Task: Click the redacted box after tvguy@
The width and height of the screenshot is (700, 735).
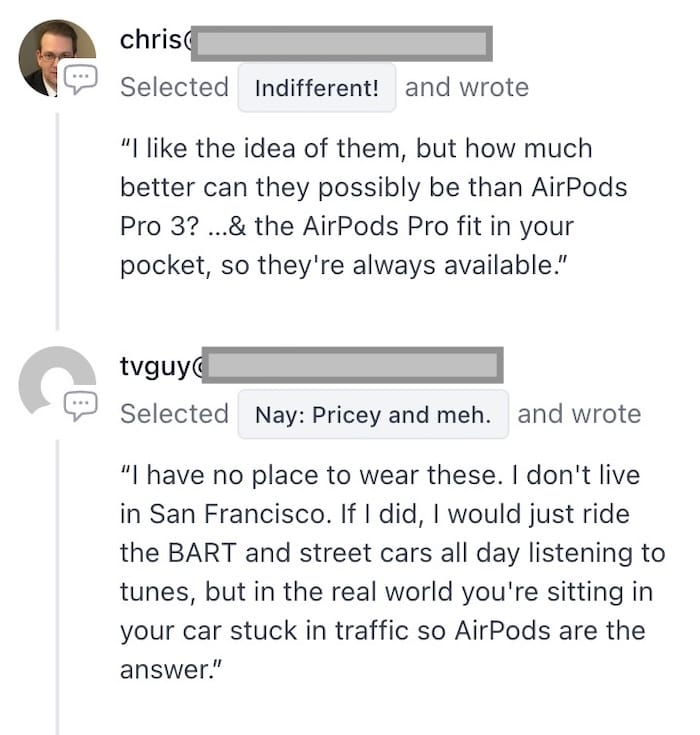Action: [353, 365]
